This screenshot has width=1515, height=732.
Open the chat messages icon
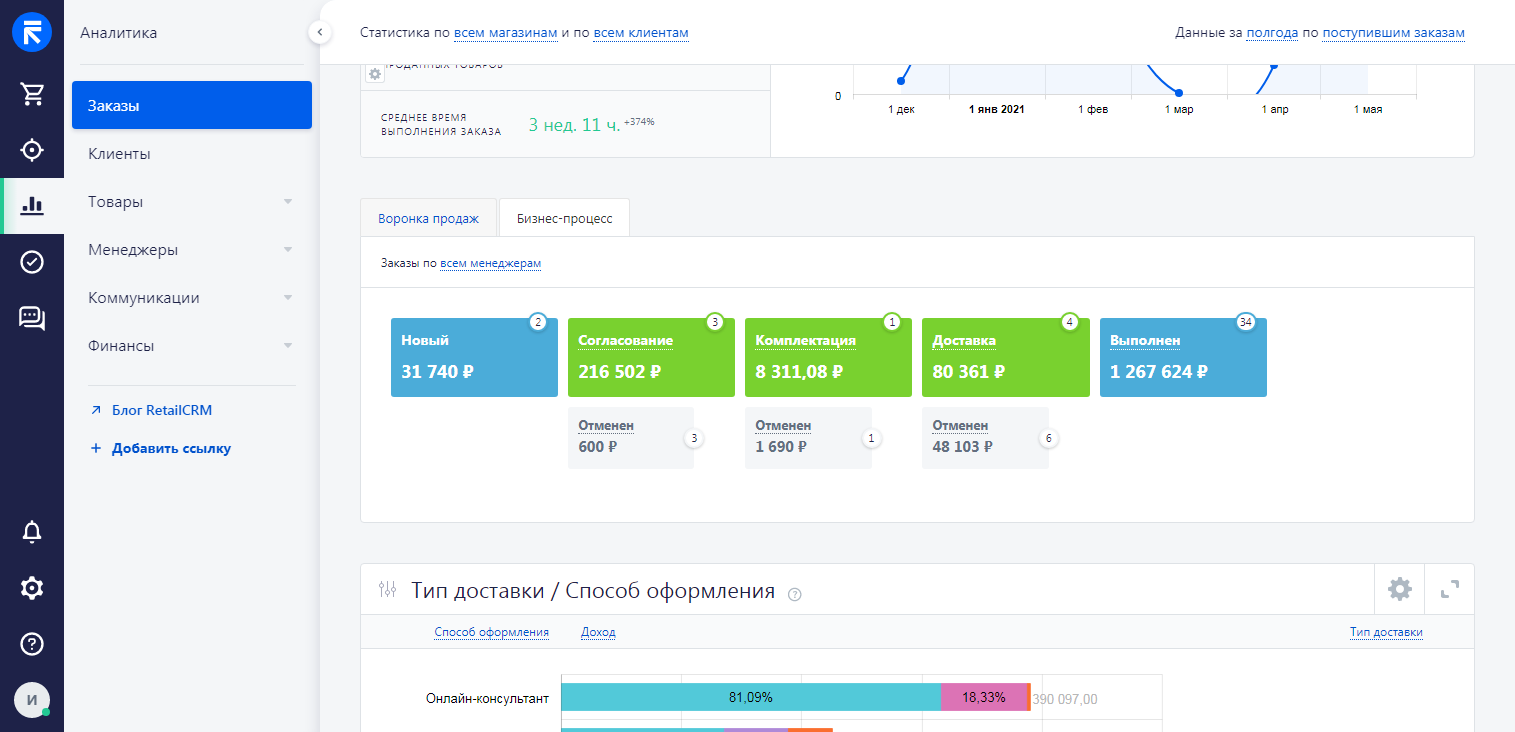point(32,318)
